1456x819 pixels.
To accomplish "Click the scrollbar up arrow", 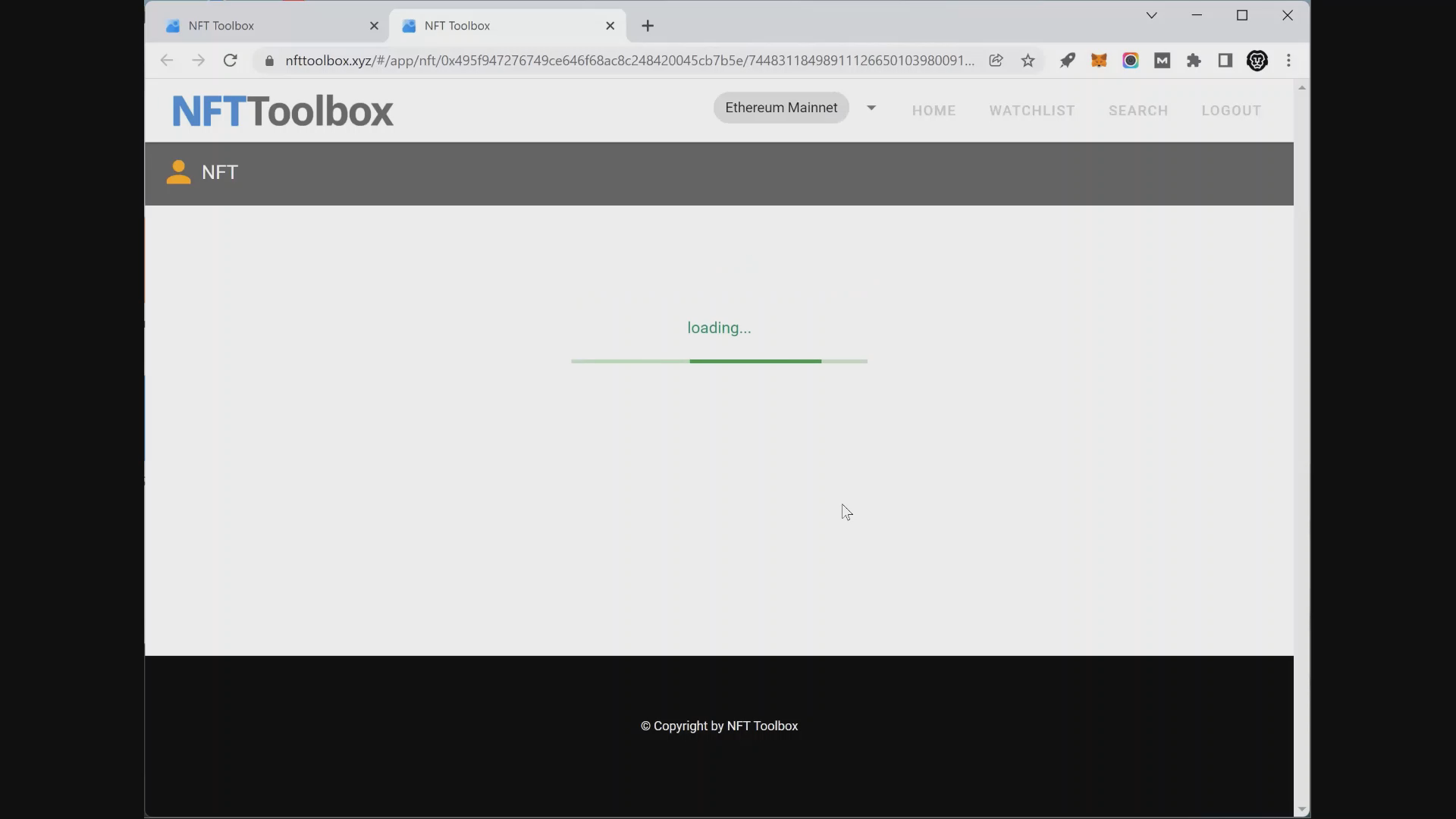I will 1302,88.
